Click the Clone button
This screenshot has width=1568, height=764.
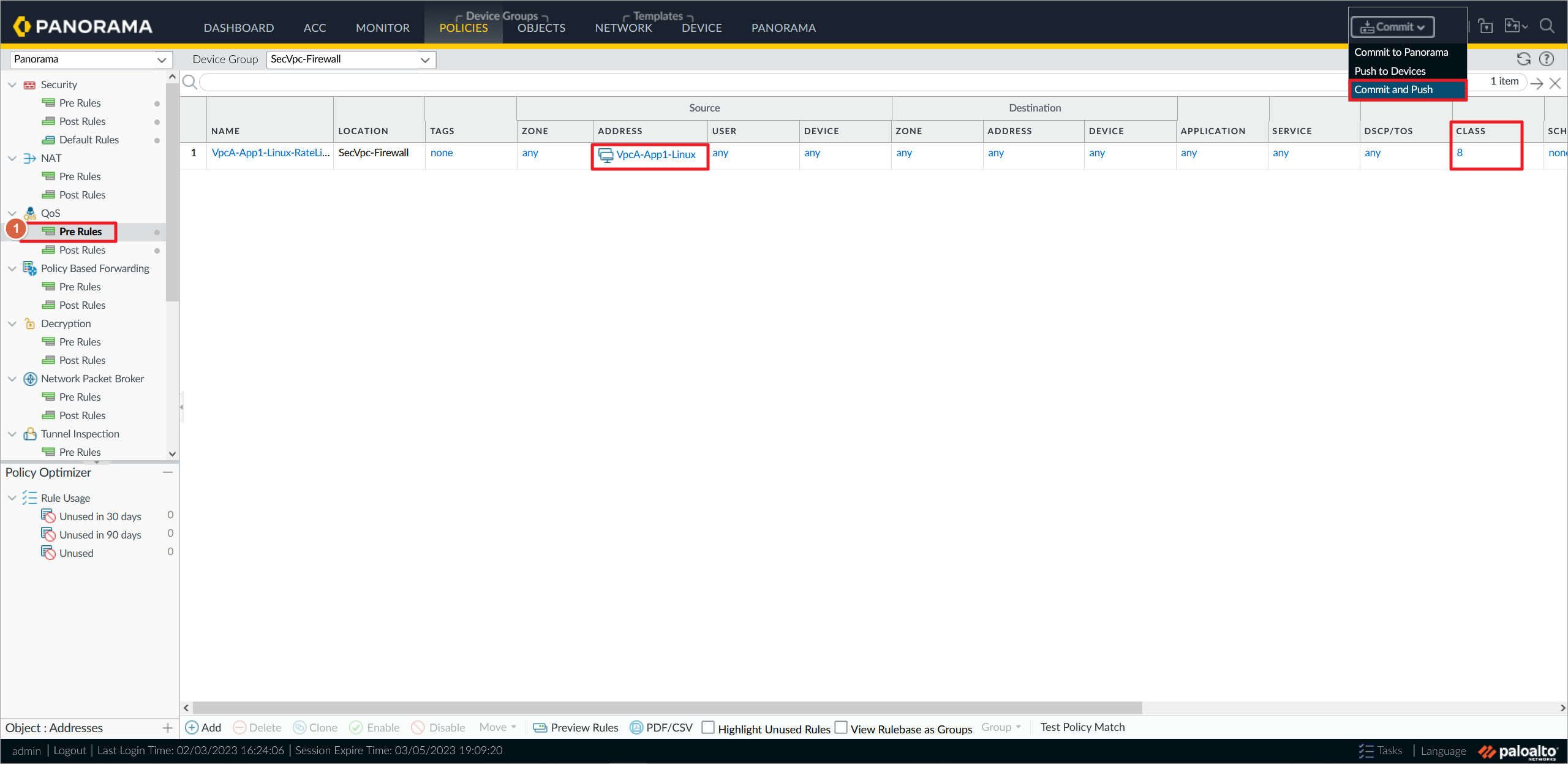click(x=315, y=727)
